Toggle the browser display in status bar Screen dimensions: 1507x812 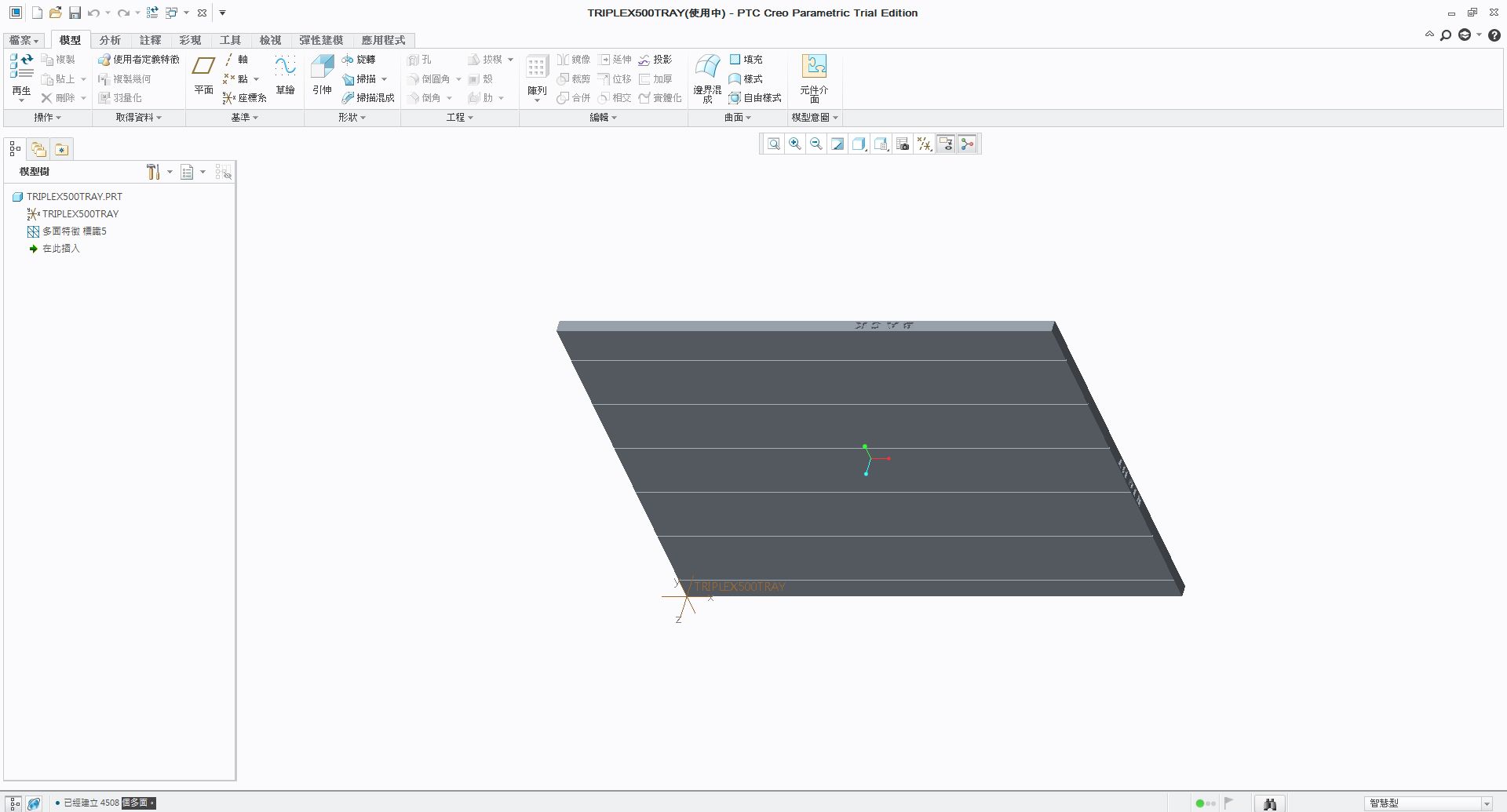pos(34,803)
